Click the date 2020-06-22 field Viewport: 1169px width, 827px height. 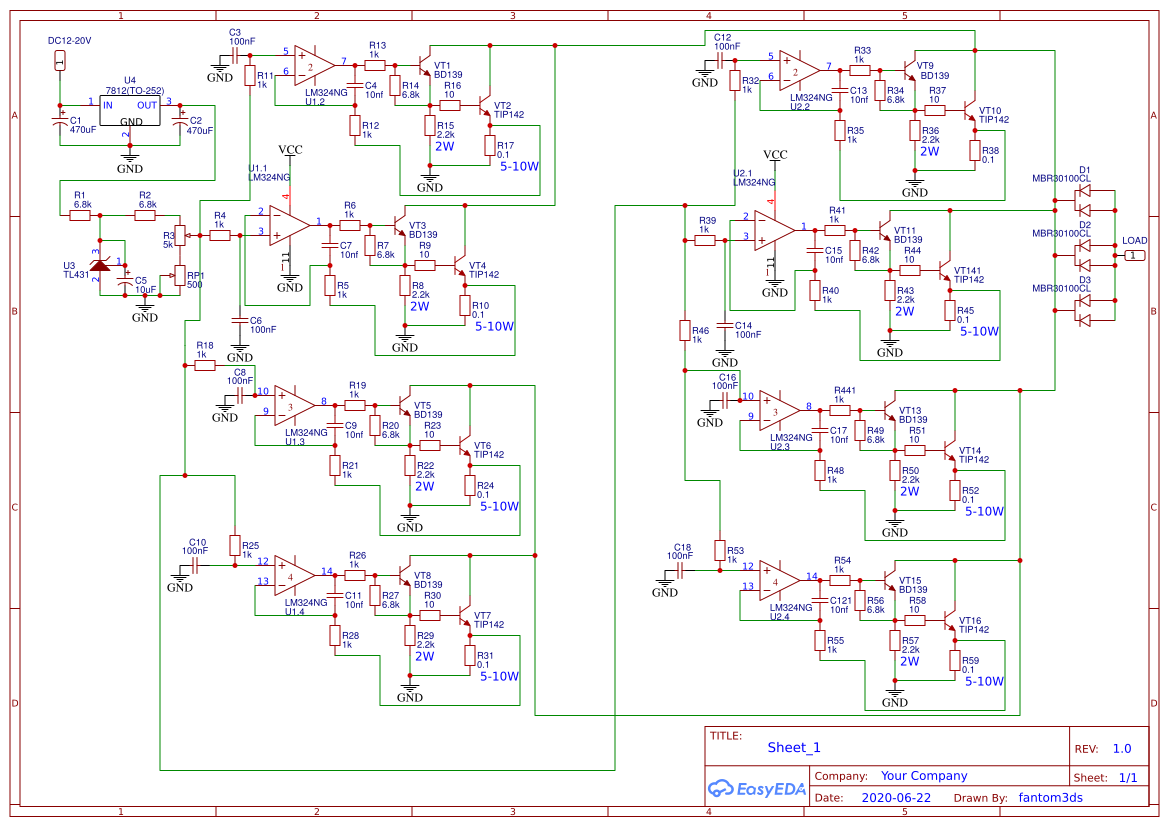point(896,797)
